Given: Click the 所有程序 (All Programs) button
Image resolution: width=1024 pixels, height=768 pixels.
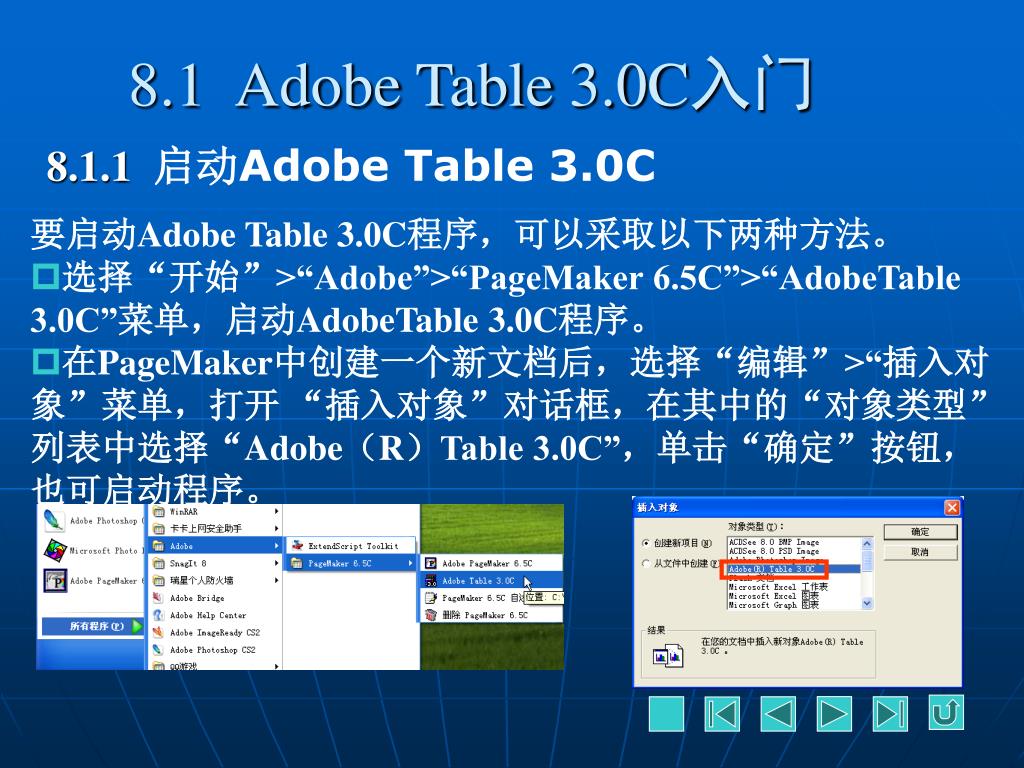Looking at the screenshot, I should [x=91, y=626].
